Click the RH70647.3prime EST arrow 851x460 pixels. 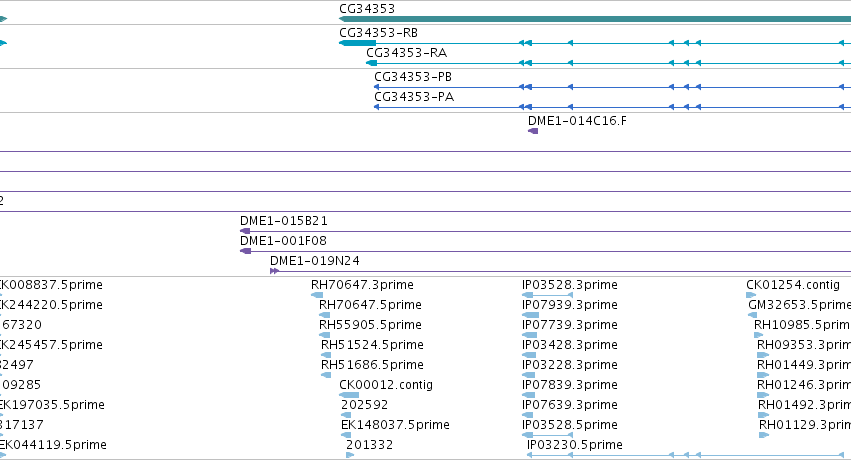coord(317,295)
